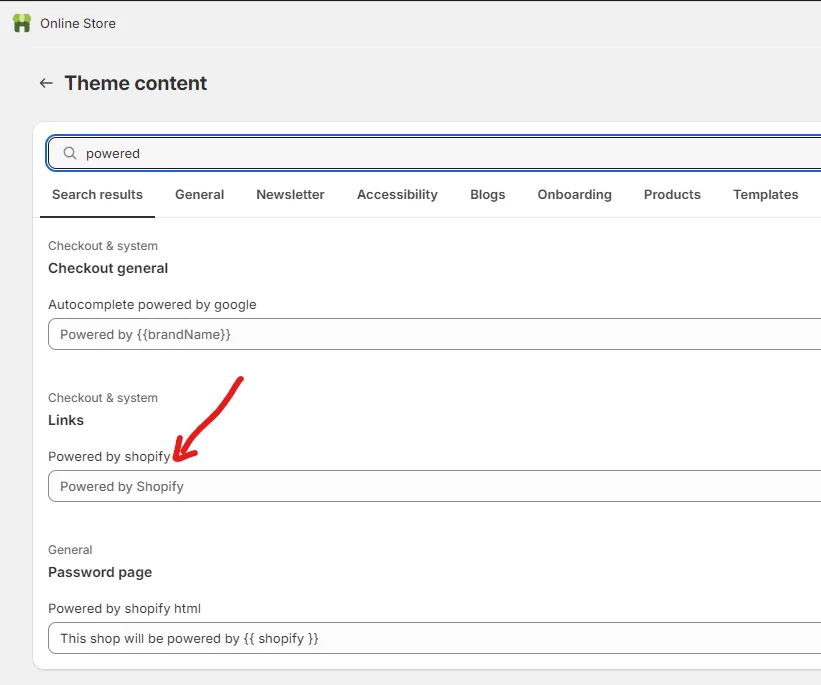
Task: Click the 'Powered by shopify' field label
Action: 109,456
